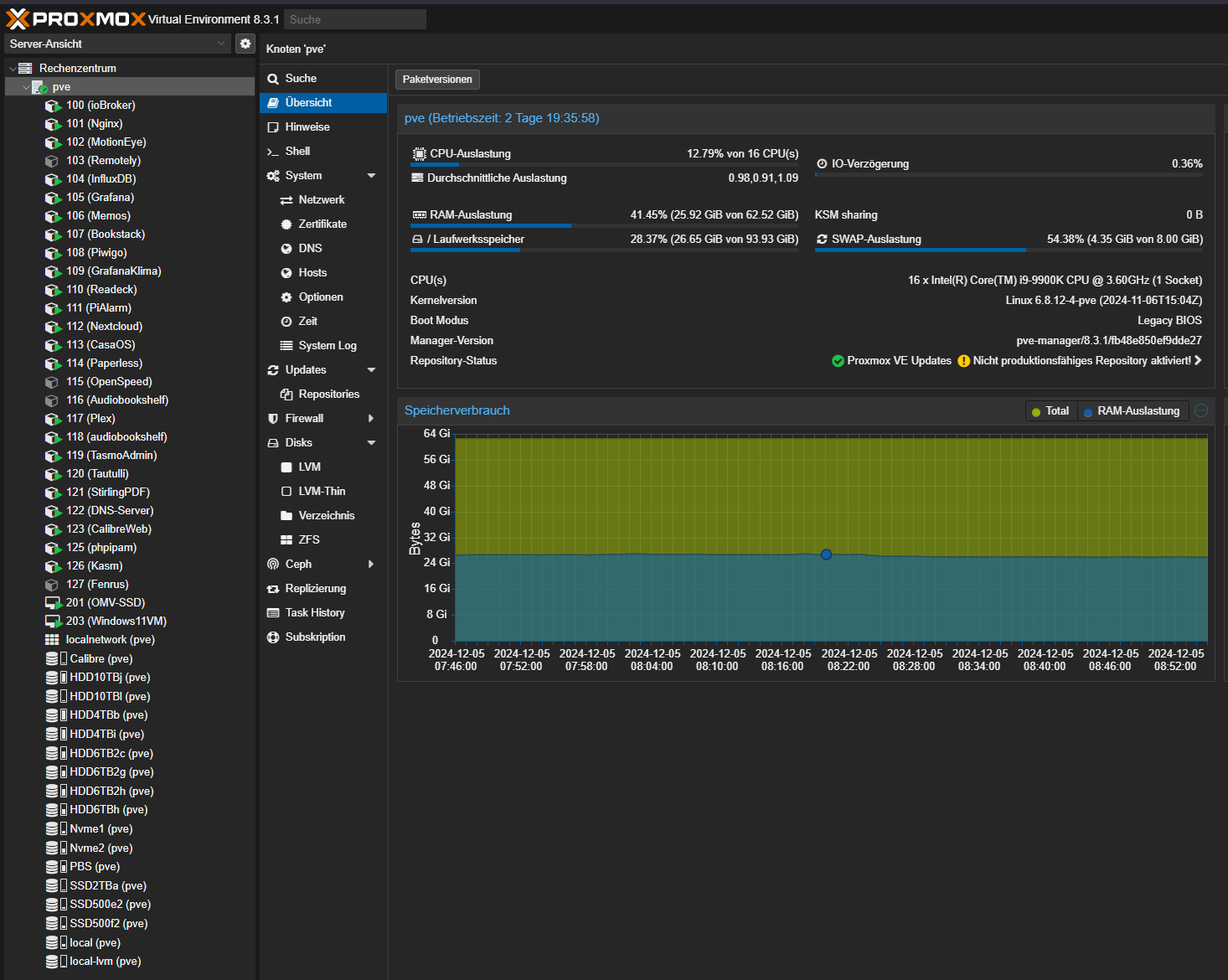This screenshot has width=1228, height=980.
Task: Open Subskription page
Action: [323, 637]
